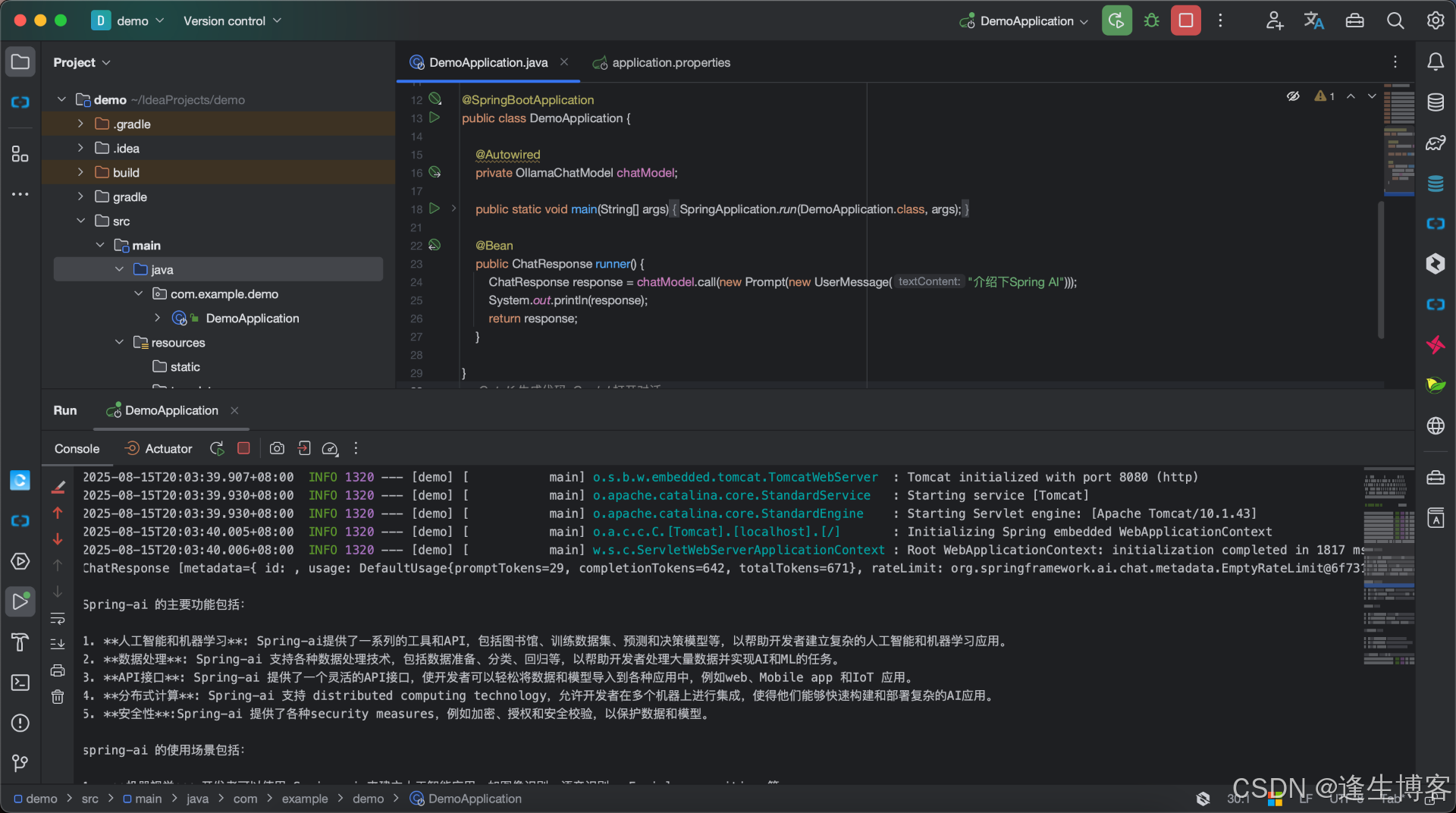Open IDE settings gear
The height and width of the screenshot is (813, 1456).
coord(1436,20)
